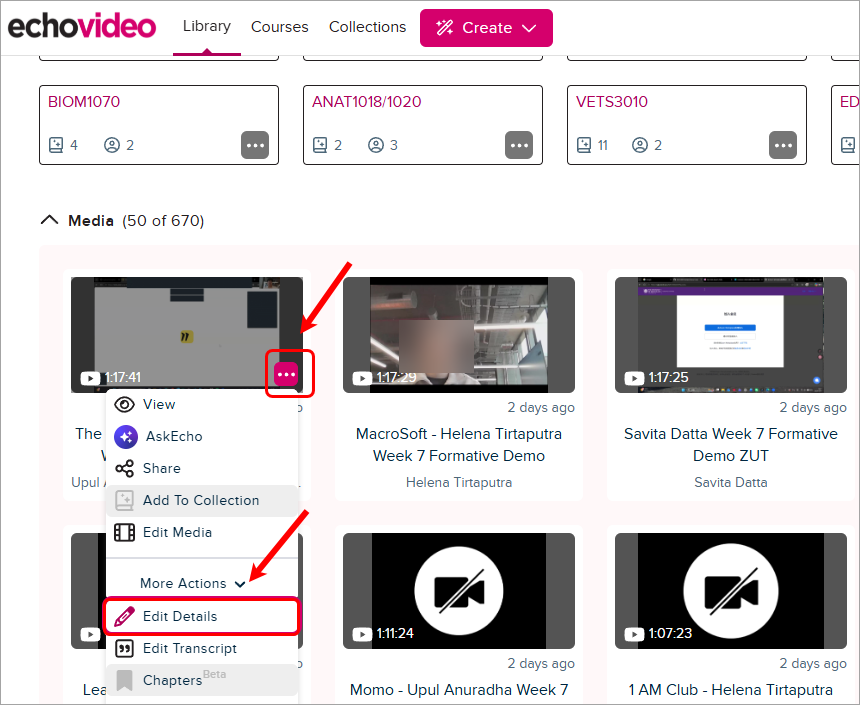Open MacroSoft Helena Tirtaputra video thumbnail
Viewport: 860px width, 705px height.
click(x=459, y=335)
